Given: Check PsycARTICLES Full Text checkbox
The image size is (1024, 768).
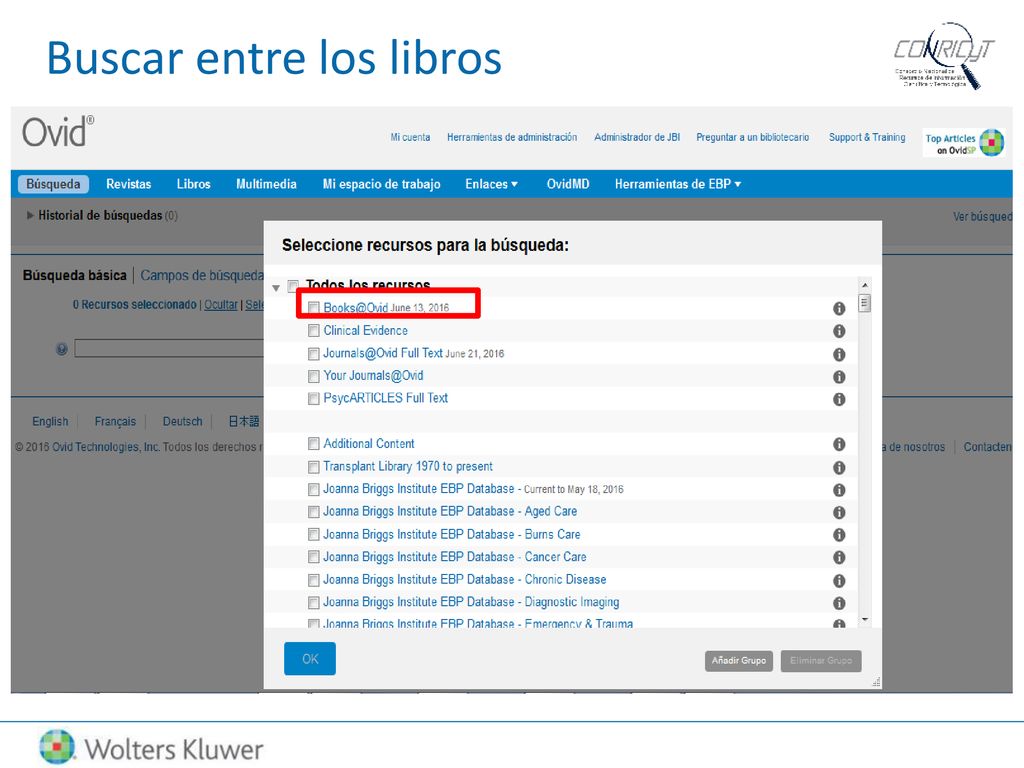Looking at the screenshot, I should pos(313,398).
